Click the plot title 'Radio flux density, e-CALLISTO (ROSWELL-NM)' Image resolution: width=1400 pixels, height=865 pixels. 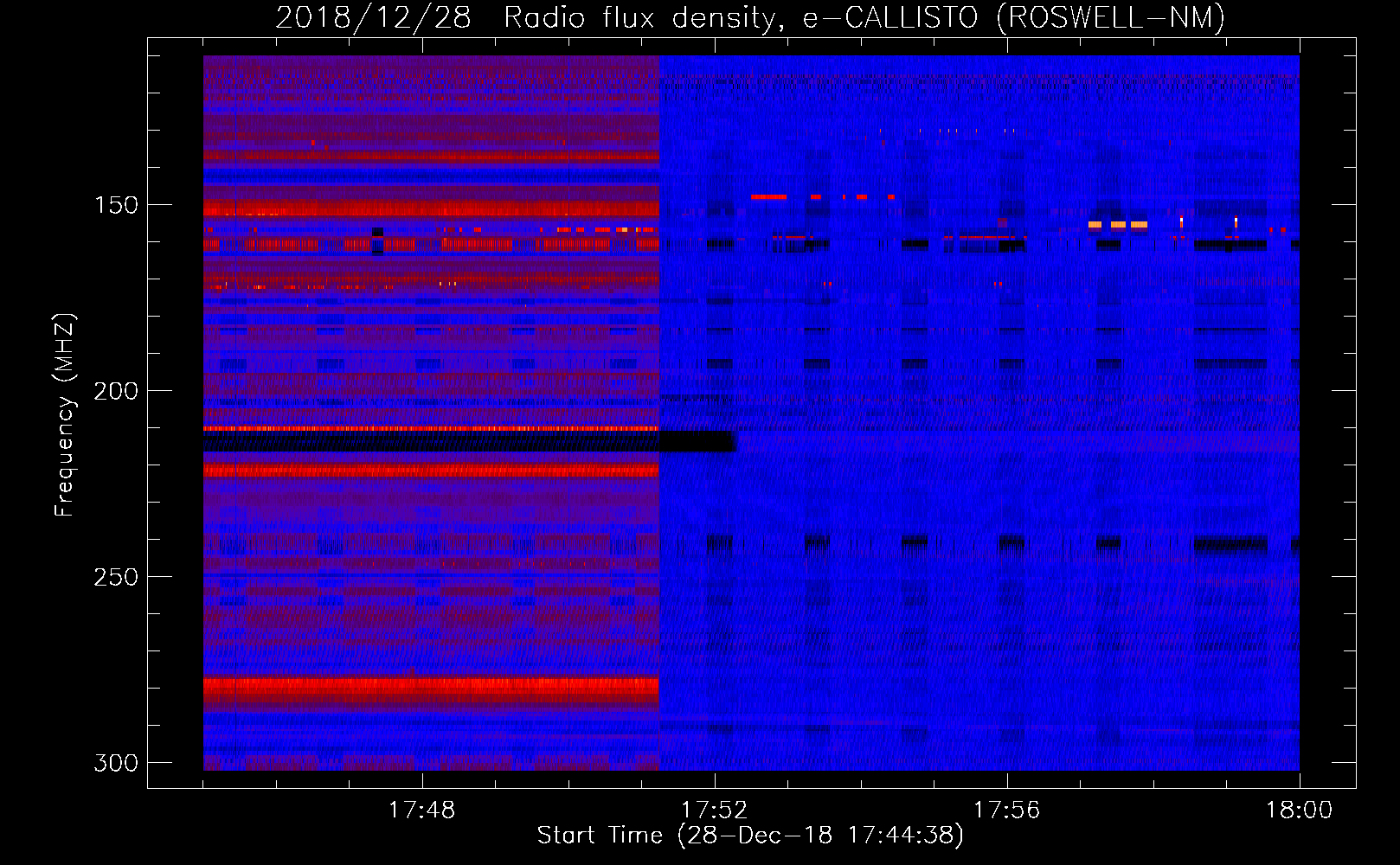pos(864,17)
